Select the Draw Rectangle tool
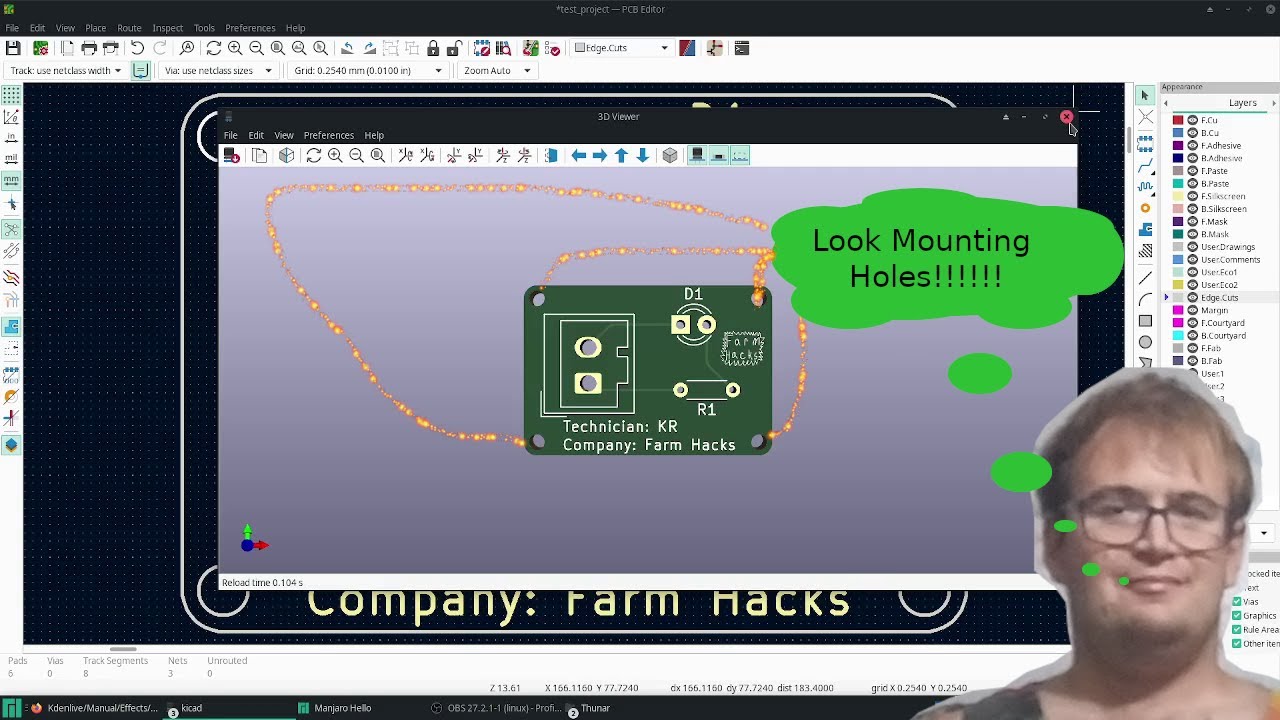1280x720 pixels. (x=1145, y=321)
